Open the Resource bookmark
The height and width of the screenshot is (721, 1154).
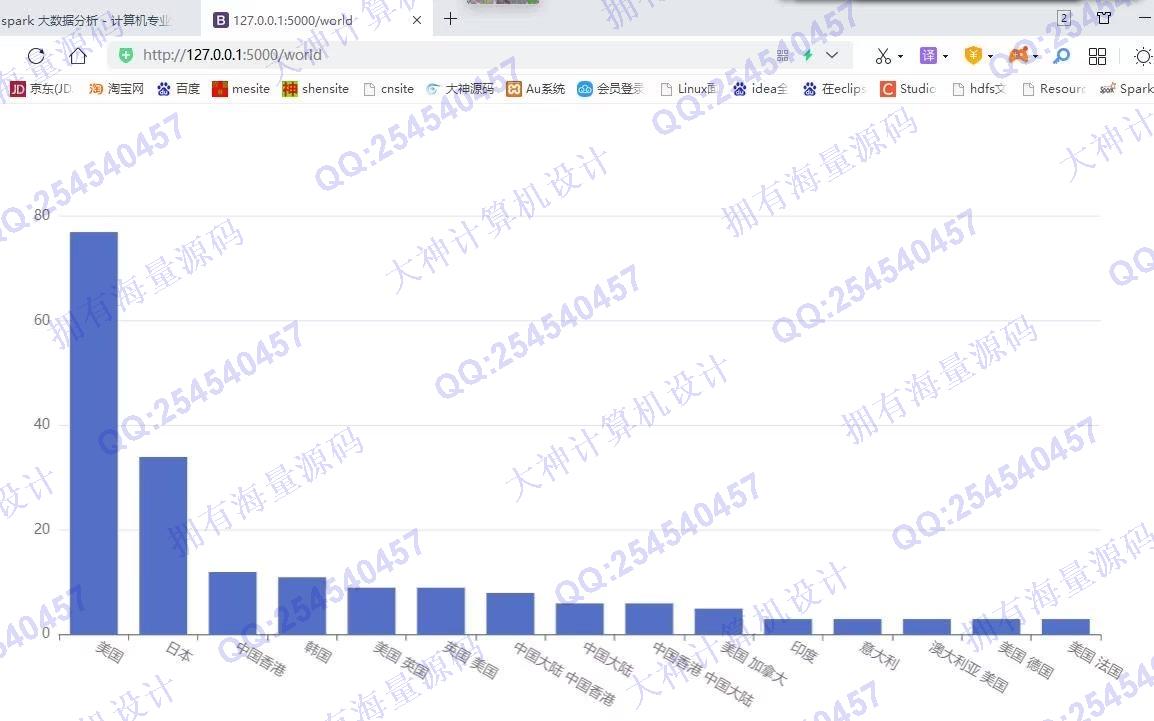tap(1055, 89)
